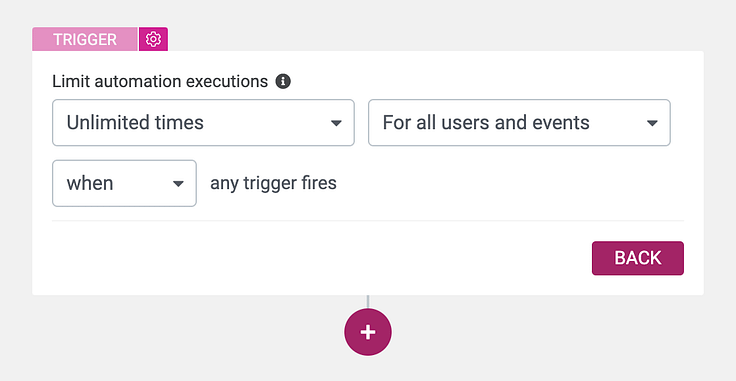Click the divider line above BACK button
Screen dimensions: 736x381
(x=368, y=221)
